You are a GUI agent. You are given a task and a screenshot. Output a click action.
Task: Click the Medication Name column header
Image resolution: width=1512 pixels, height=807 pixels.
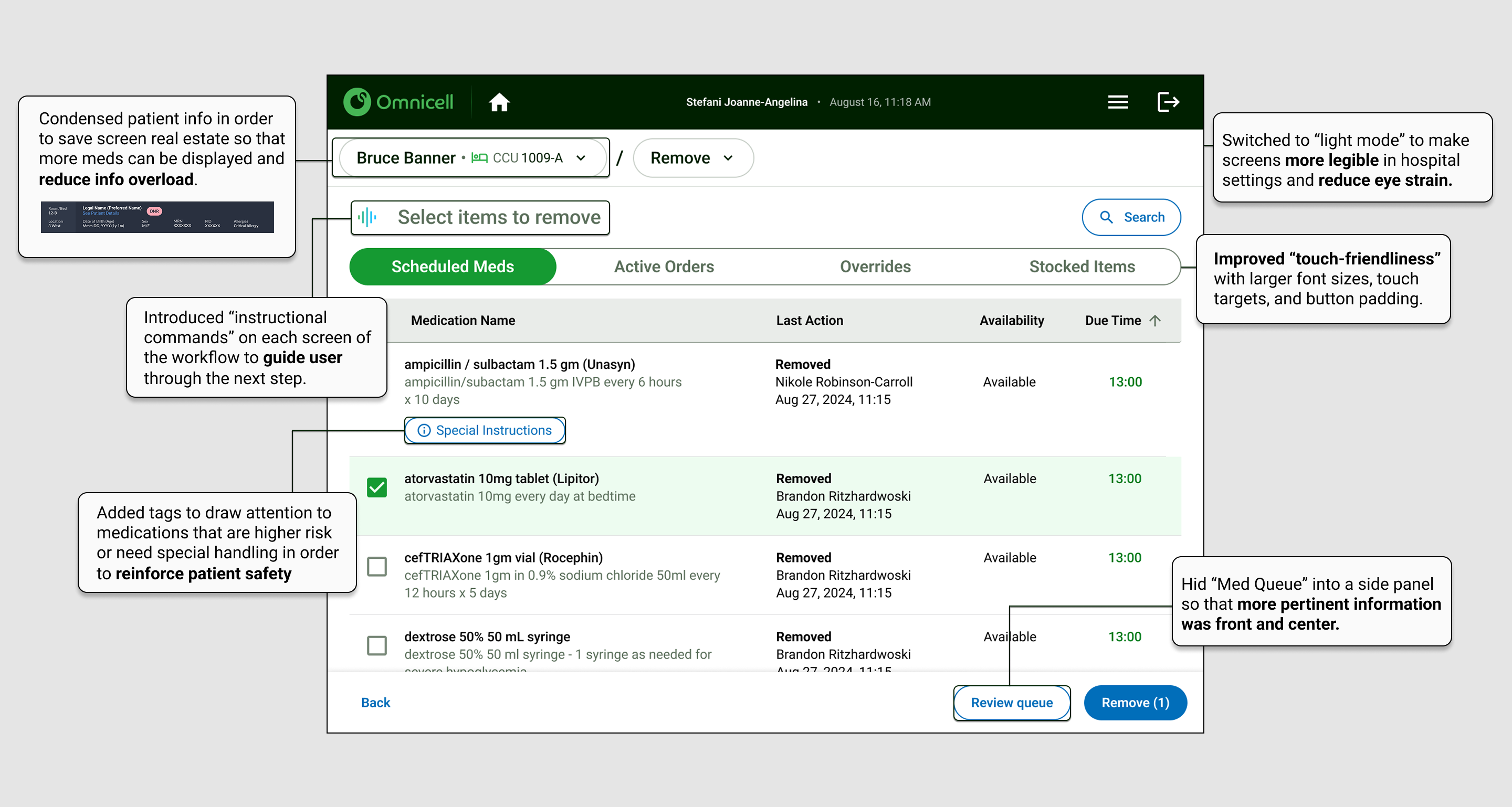(463, 320)
